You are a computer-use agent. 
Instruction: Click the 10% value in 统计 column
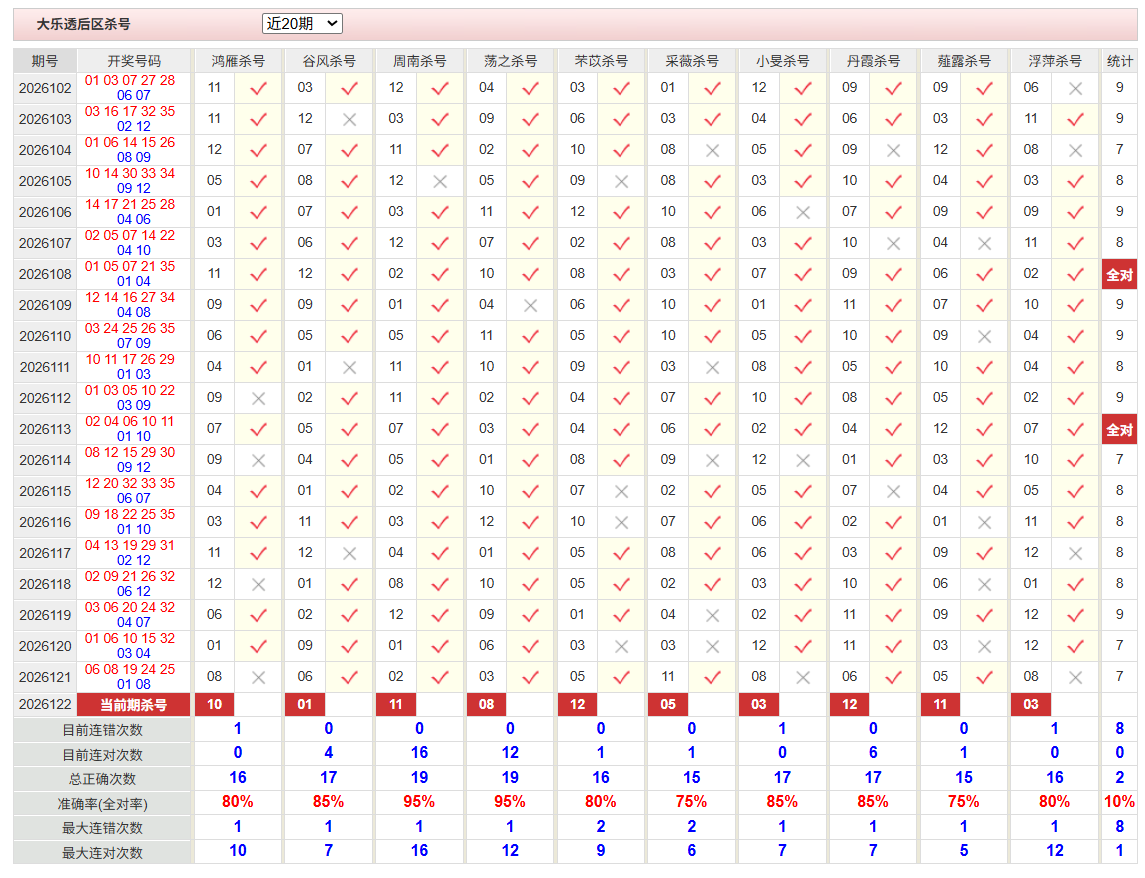coord(1119,802)
